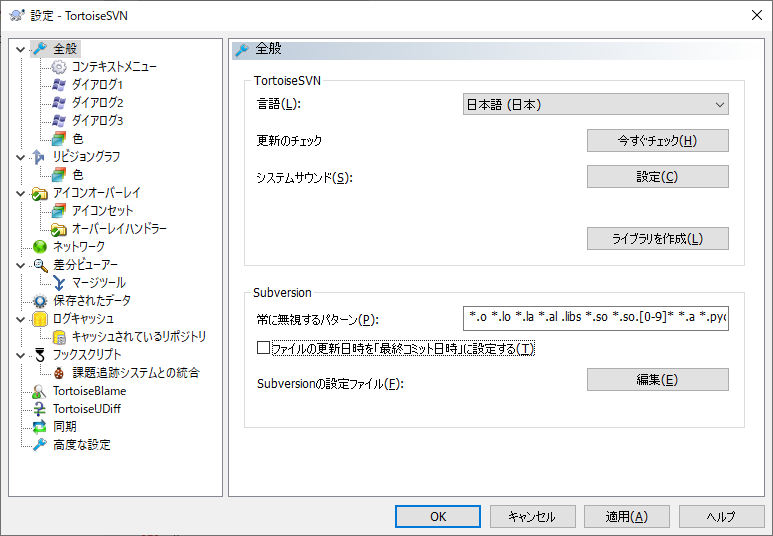Viewport: 773px width, 536px height.
Task: Select TortoiseBlame text in tree
Action: [x=90, y=391]
